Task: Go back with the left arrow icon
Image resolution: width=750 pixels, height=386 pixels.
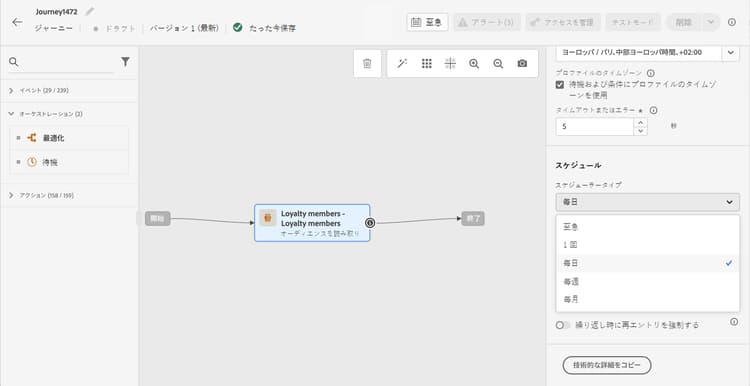Action: click(17, 22)
